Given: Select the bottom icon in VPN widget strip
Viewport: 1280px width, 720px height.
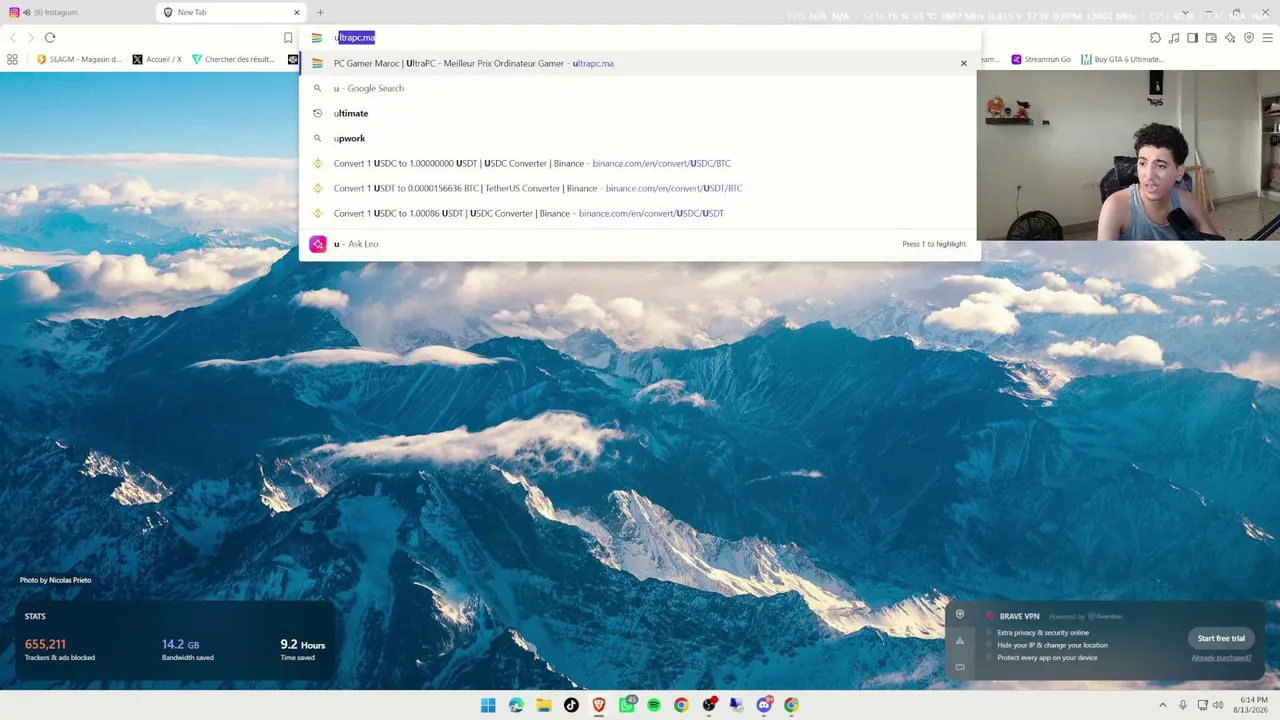Looking at the screenshot, I should (x=960, y=667).
